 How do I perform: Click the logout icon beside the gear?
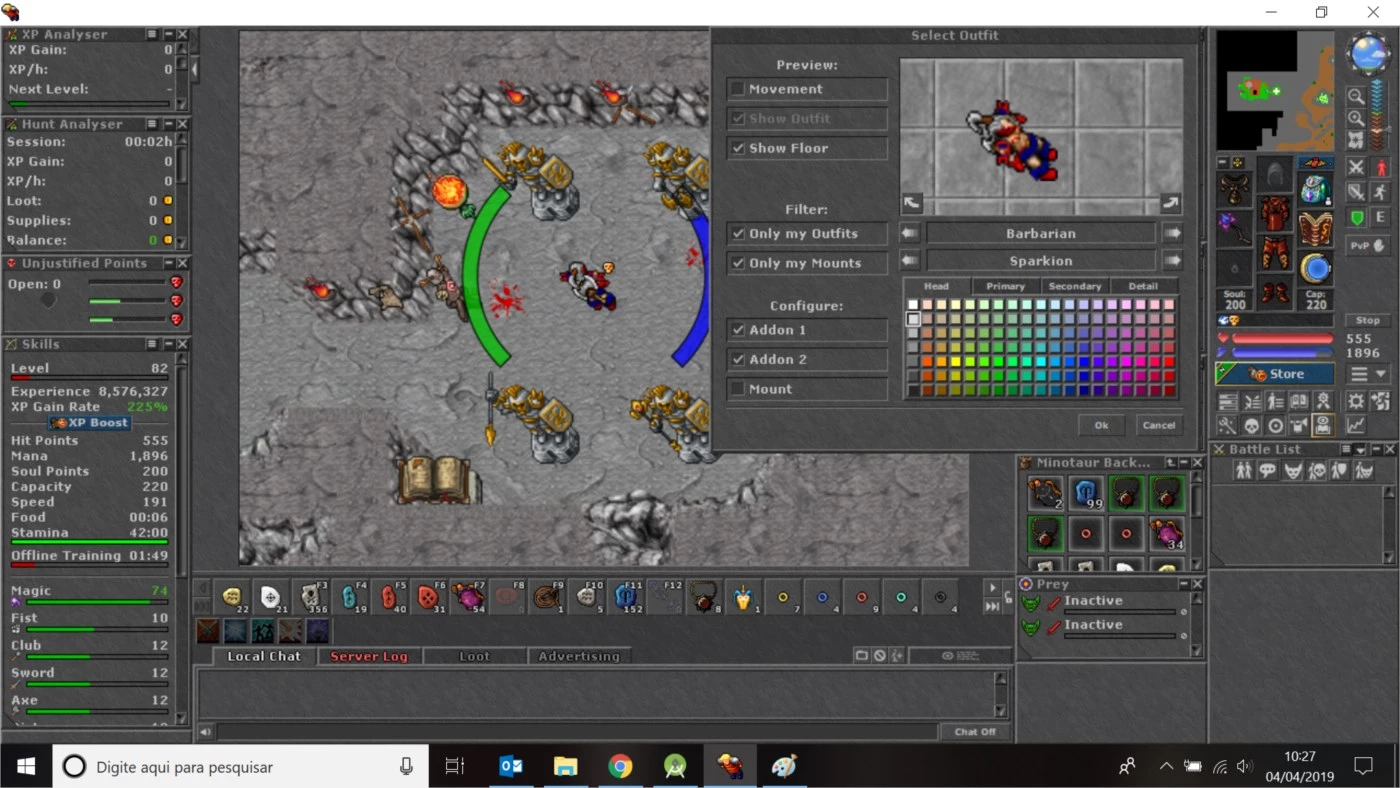coord(1380,402)
